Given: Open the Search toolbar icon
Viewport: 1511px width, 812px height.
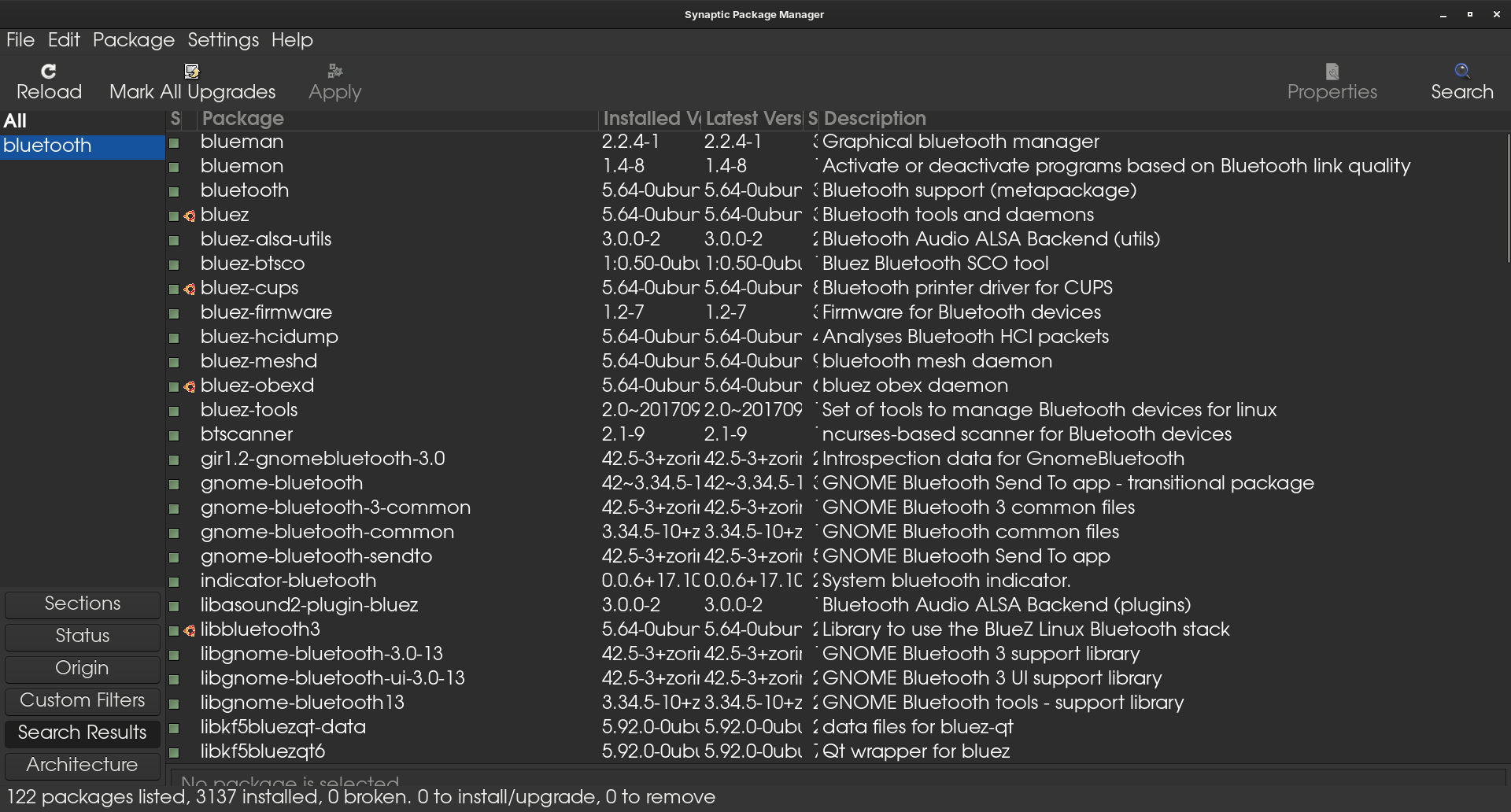Looking at the screenshot, I should 1461,72.
